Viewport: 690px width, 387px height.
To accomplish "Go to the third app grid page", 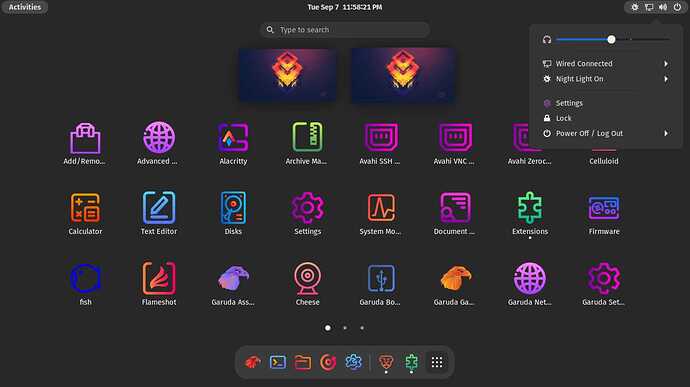I will tap(362, 328).
